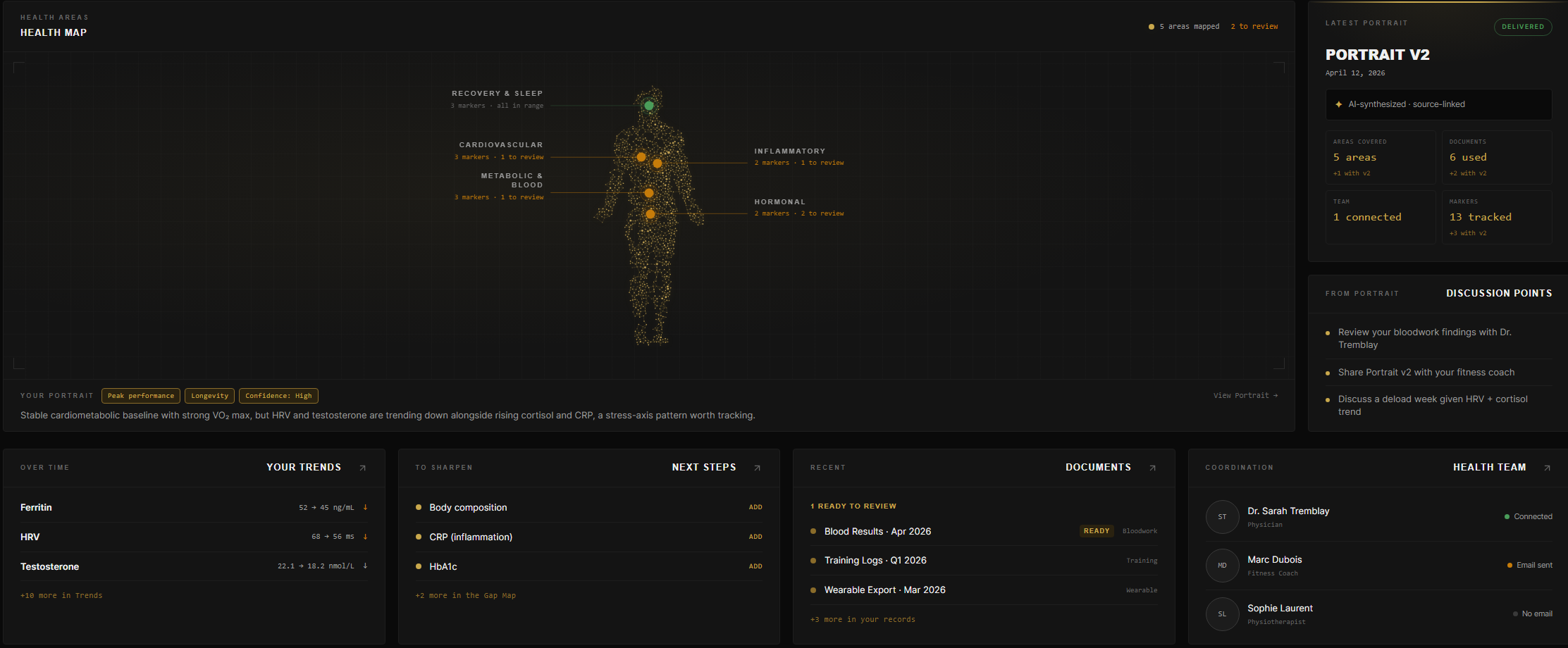Screen dimensions: 1568x648
Task: Select the Testosterone trend row
Action: (x=194, y=566)
